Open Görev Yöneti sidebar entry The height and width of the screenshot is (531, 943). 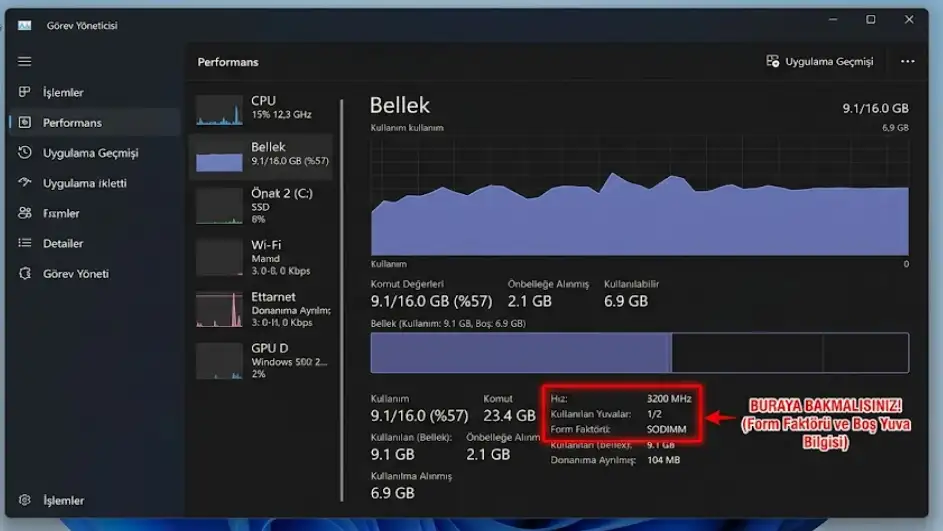pyautogui.click(x=76, y=274)
